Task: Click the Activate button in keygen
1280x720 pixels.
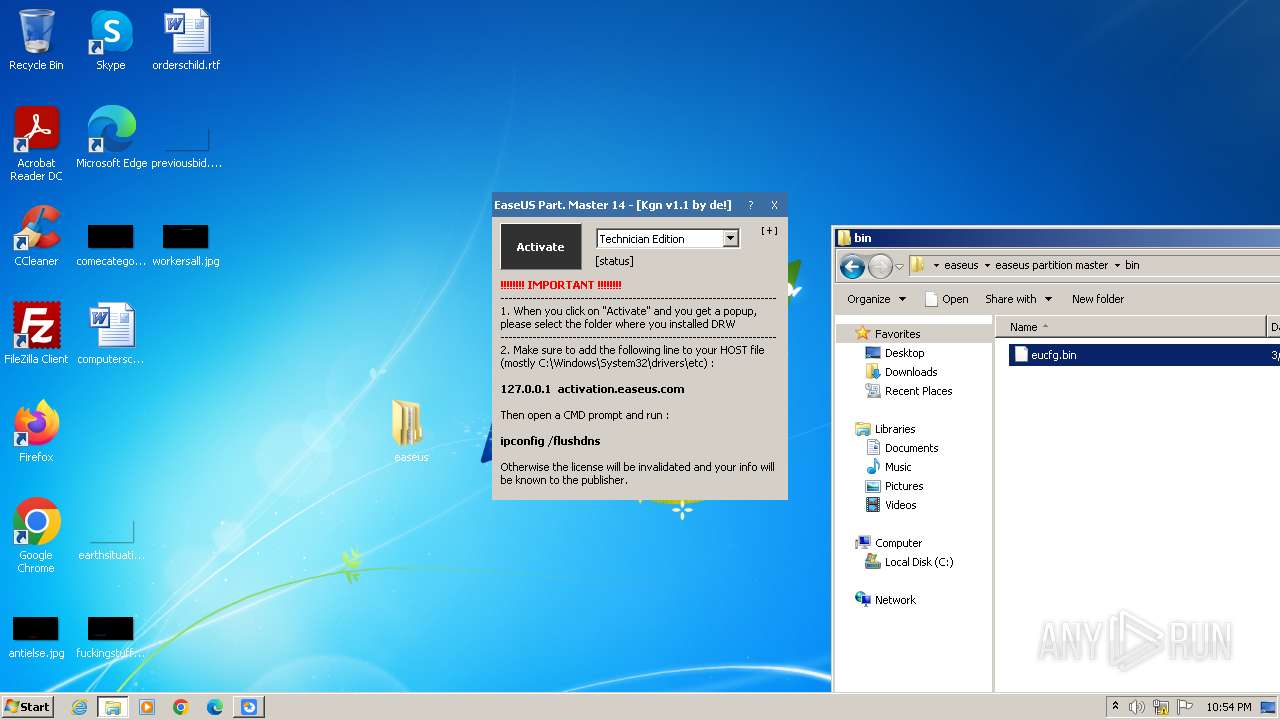Action: (x=540, y=247)
